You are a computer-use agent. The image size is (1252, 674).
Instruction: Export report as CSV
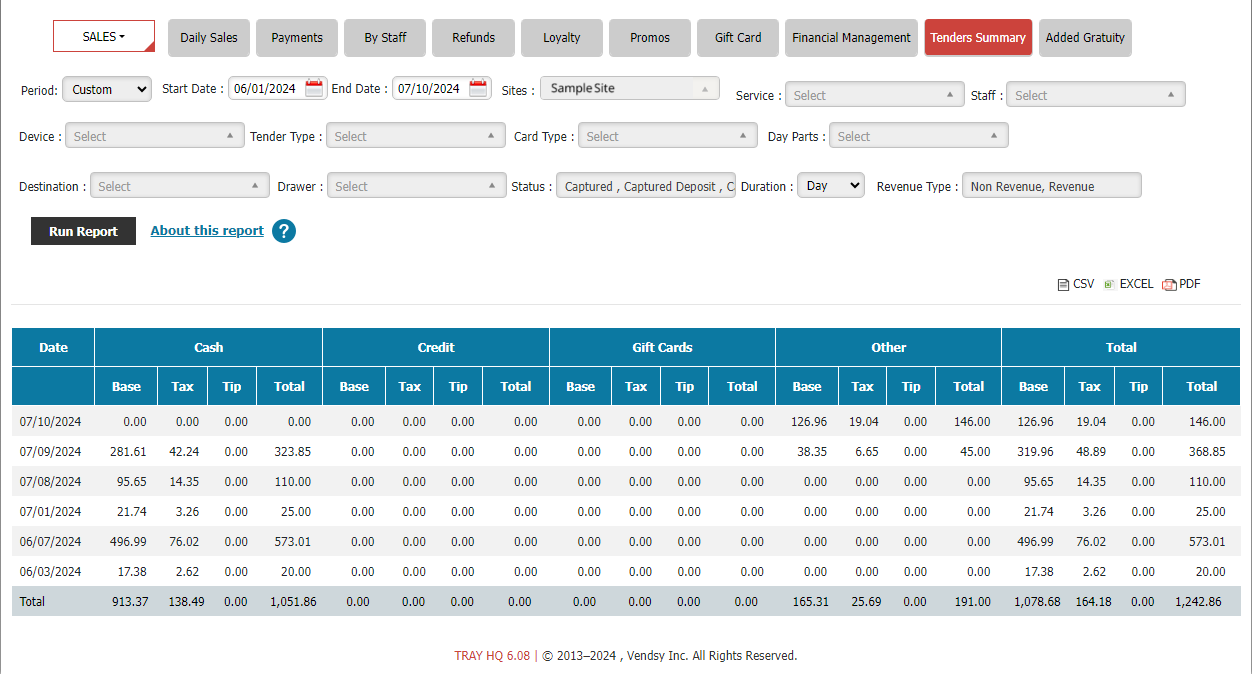[1076, 284]
